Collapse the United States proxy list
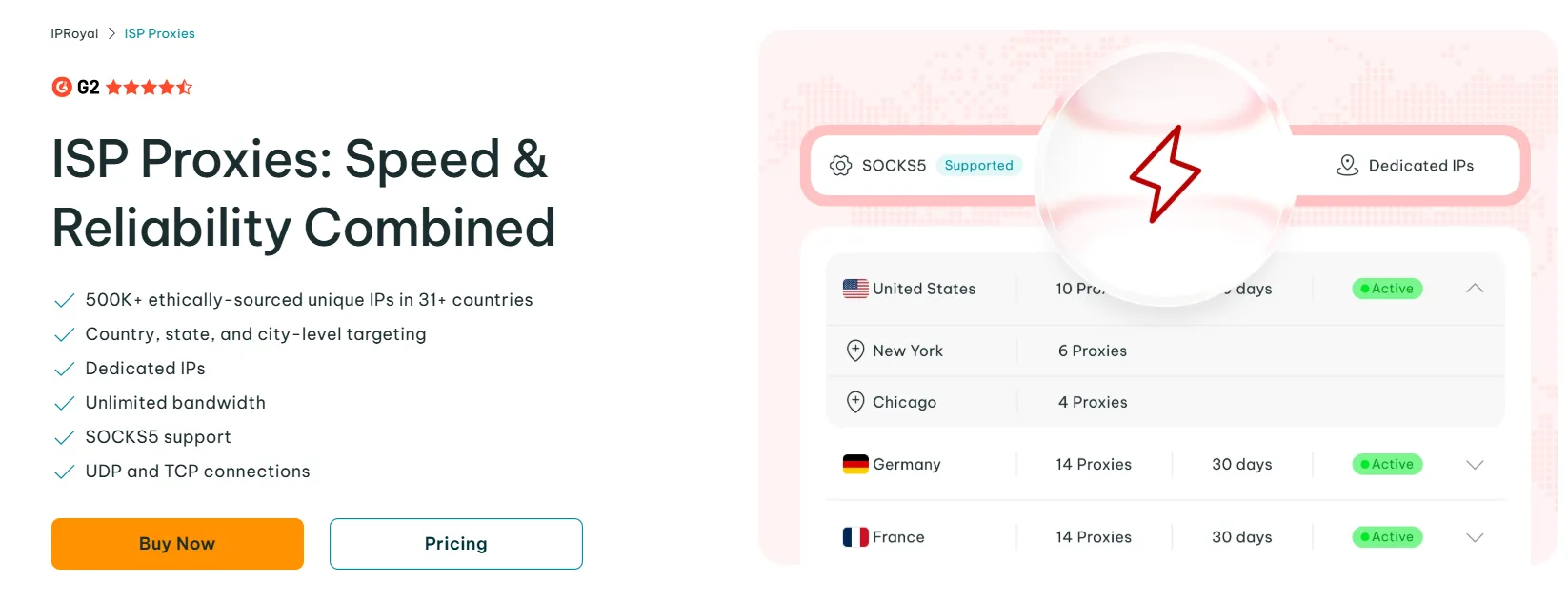This screenshot has height=602, width=1568. [1475, 288]
